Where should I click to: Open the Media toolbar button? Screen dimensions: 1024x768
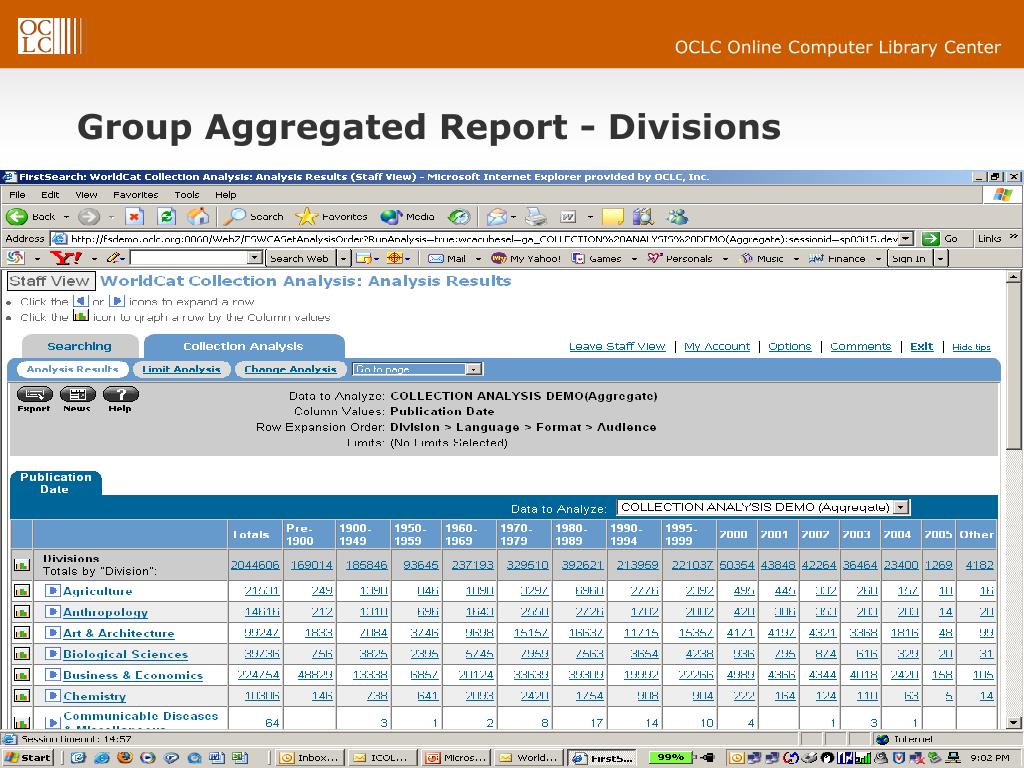(408, 217)
